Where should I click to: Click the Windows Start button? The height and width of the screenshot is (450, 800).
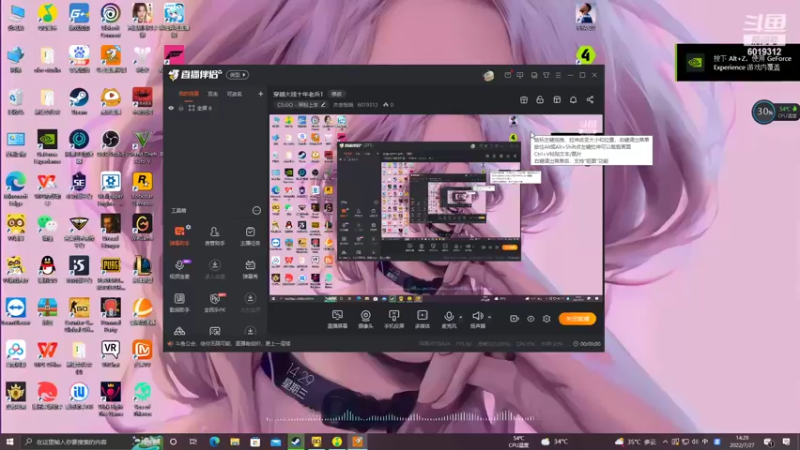click(x=9, y=442)
